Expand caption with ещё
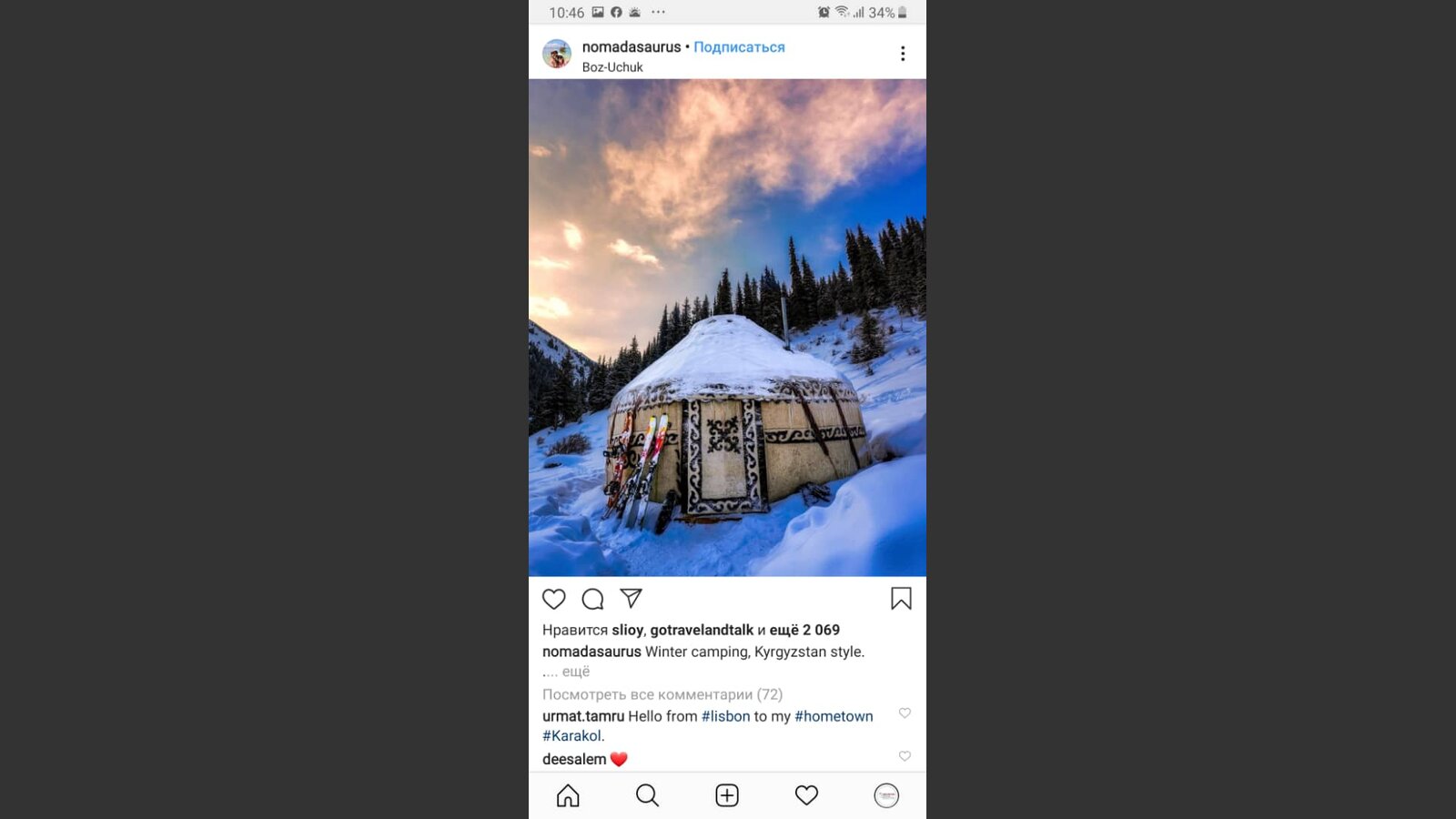The width and height of the screenshot is (1456, 819). click(x=576, y=672)
